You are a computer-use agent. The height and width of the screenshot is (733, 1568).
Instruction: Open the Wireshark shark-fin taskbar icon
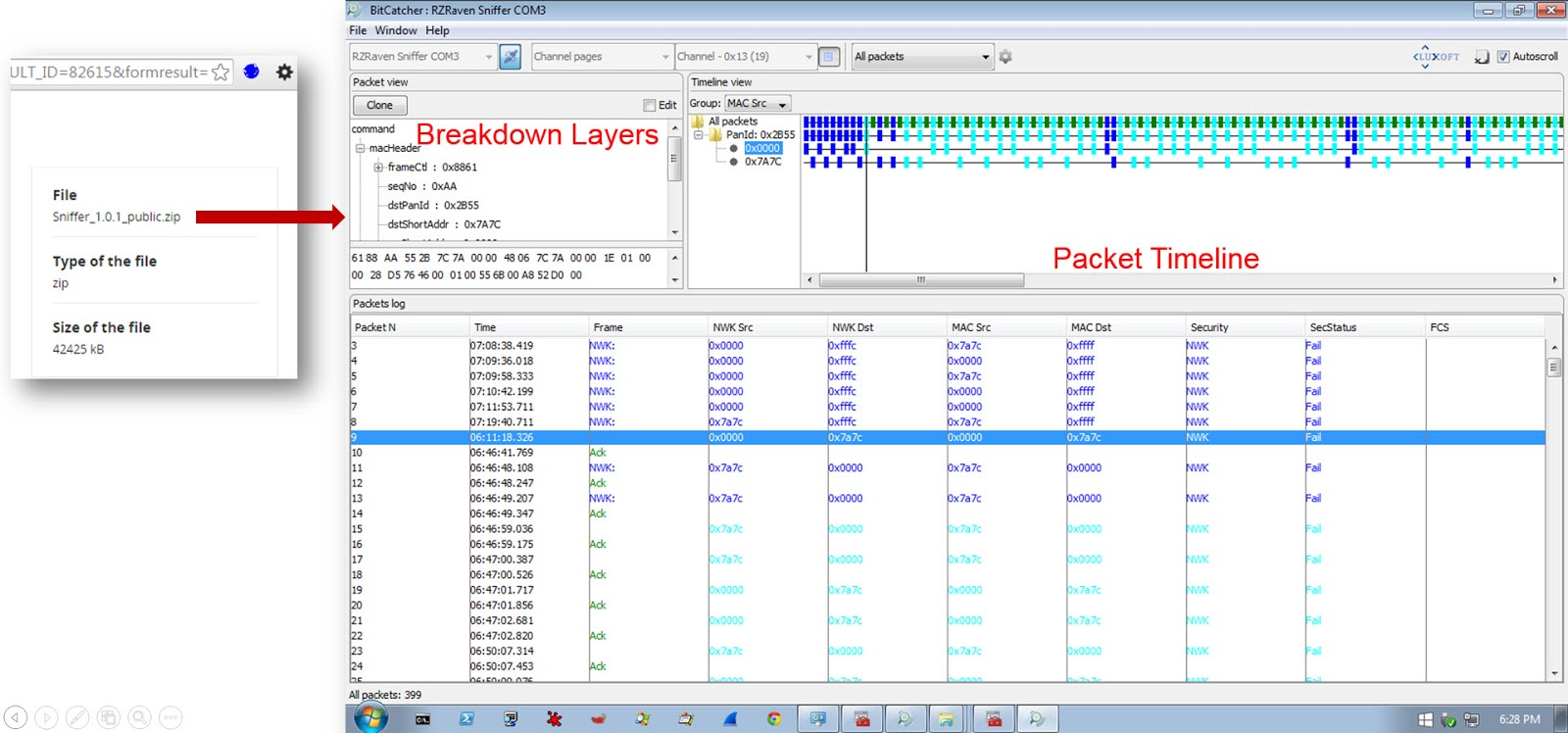pos(730,719)
